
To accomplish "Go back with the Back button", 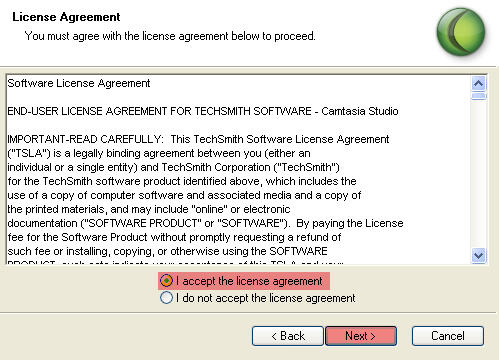I will pos(288,336).
